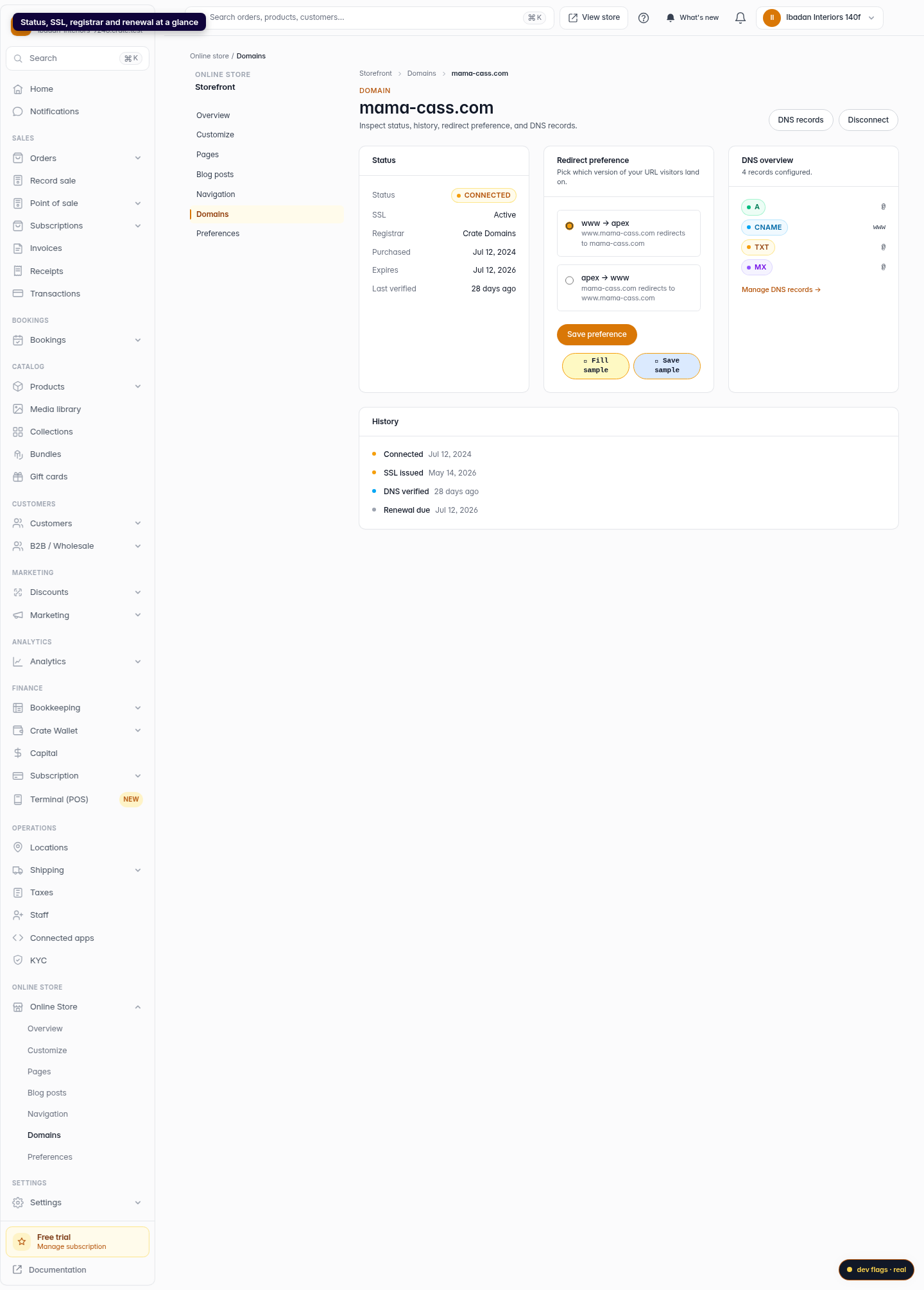Viewport: 924px width, 1290px height.
Task: Click Save preference button
Action: click(597, 334)
